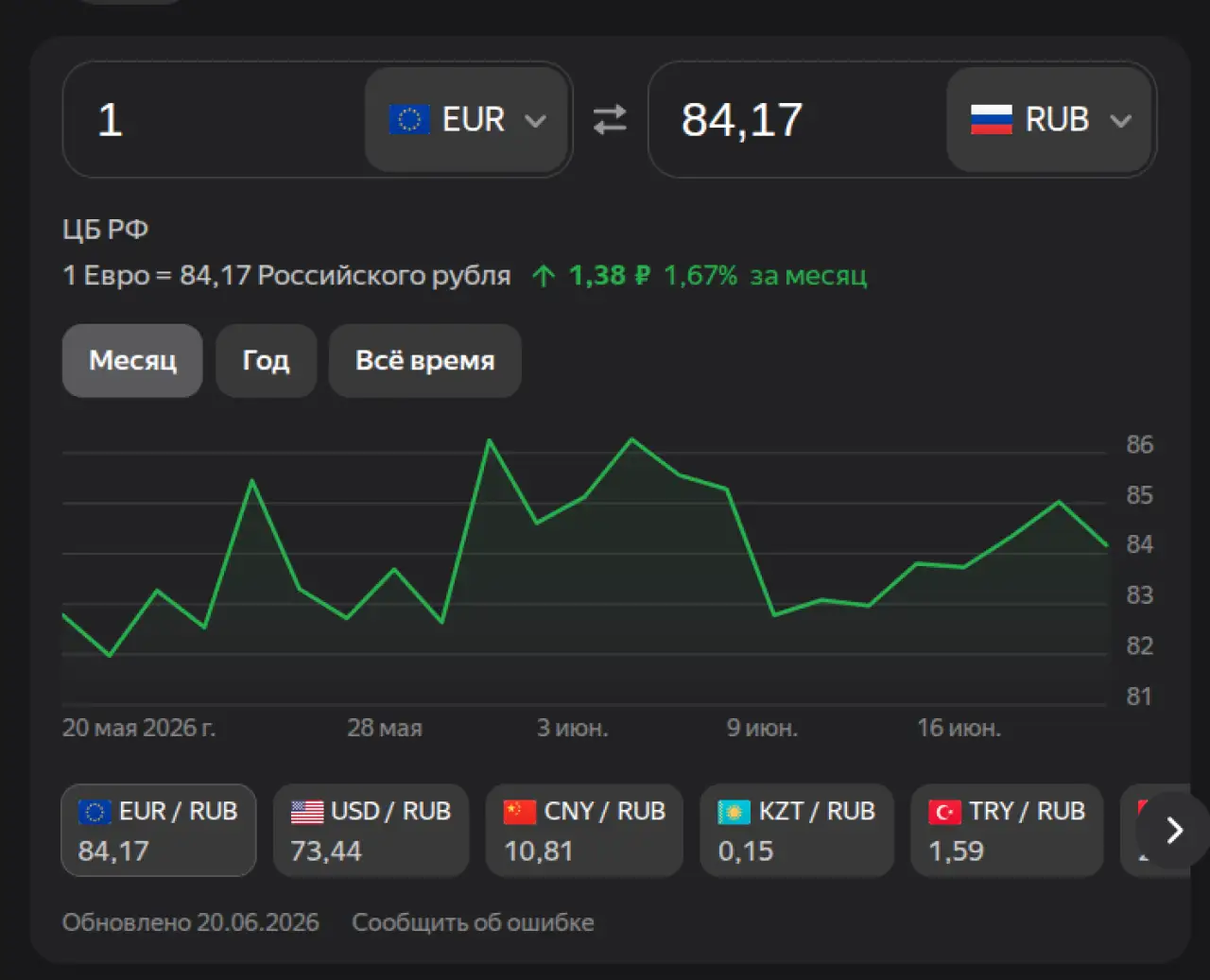
Task: Click the ЦБ РФ source label
Action: coord(105,230)
